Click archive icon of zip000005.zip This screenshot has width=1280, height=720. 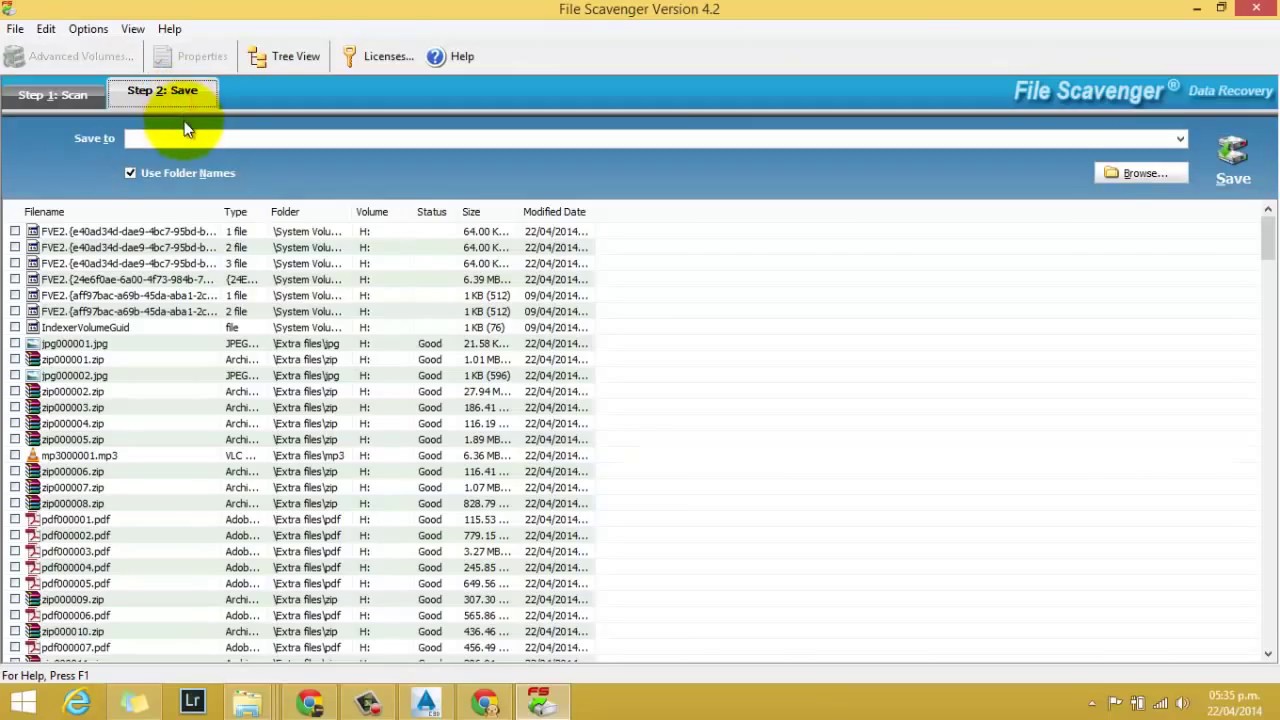click(x=33, y=440)
